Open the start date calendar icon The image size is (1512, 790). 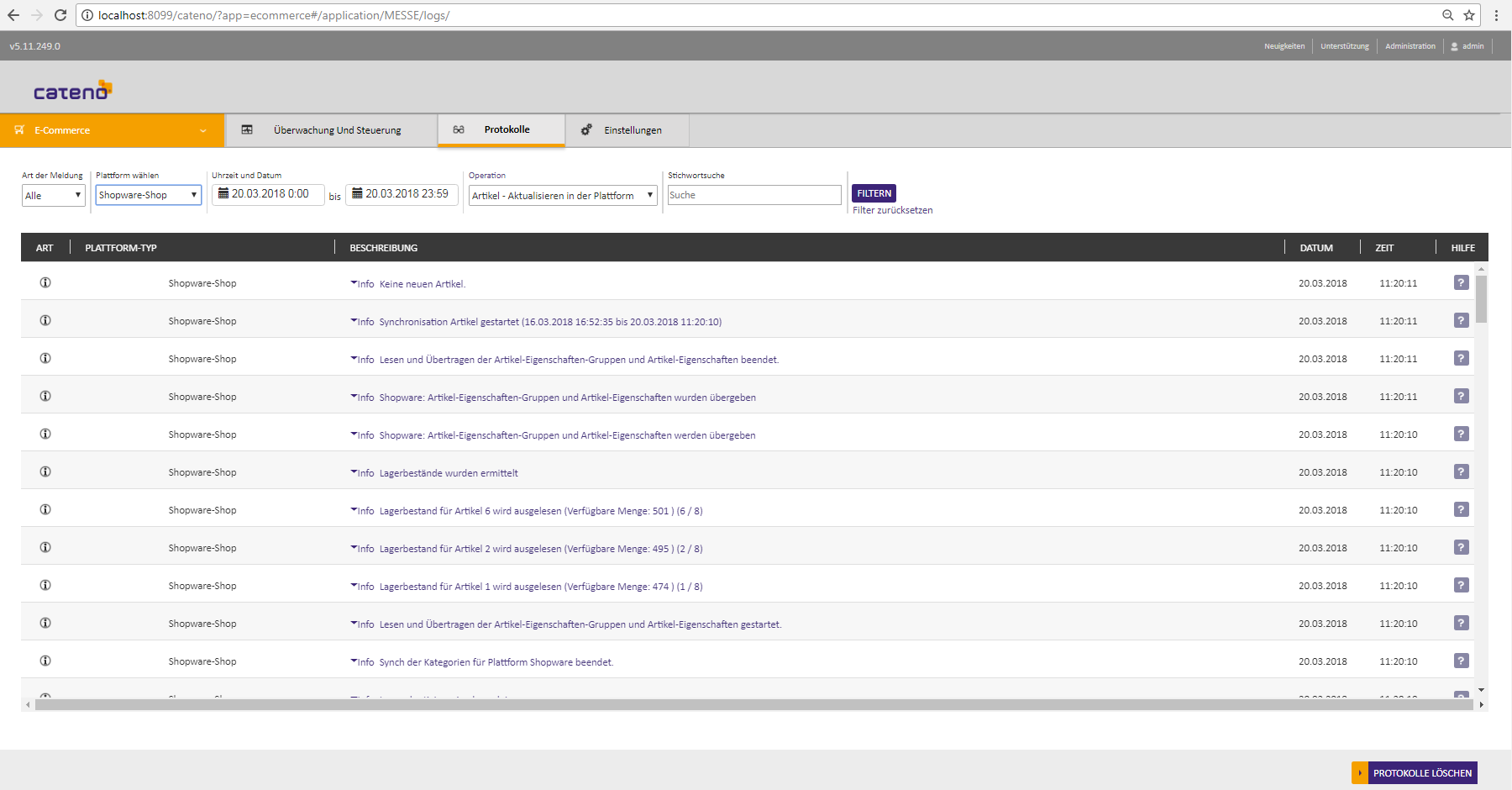pos(223,193)
